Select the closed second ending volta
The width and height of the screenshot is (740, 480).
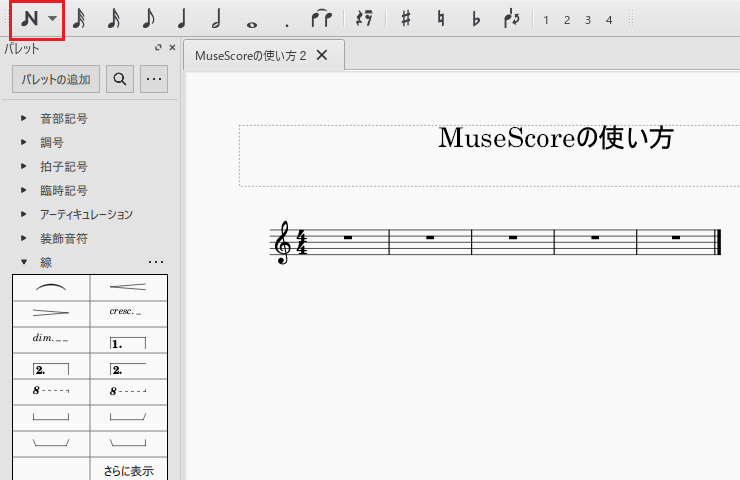click(51, 366)
